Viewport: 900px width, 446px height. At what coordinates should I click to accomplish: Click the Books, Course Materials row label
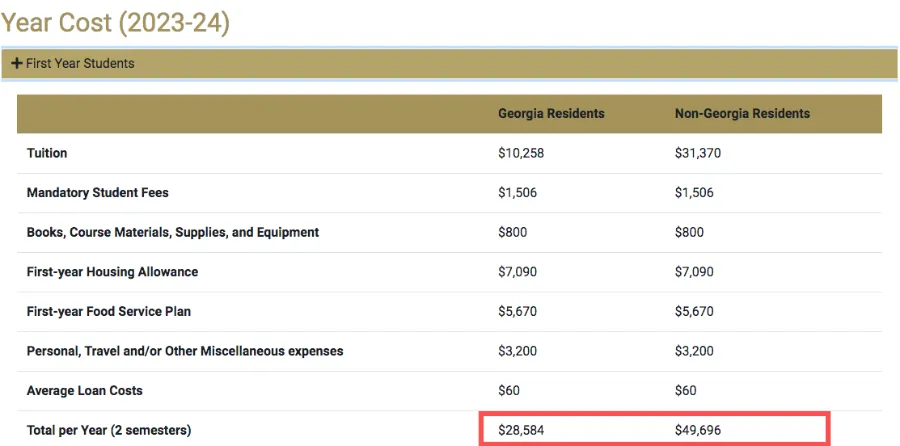pos(173,232)
